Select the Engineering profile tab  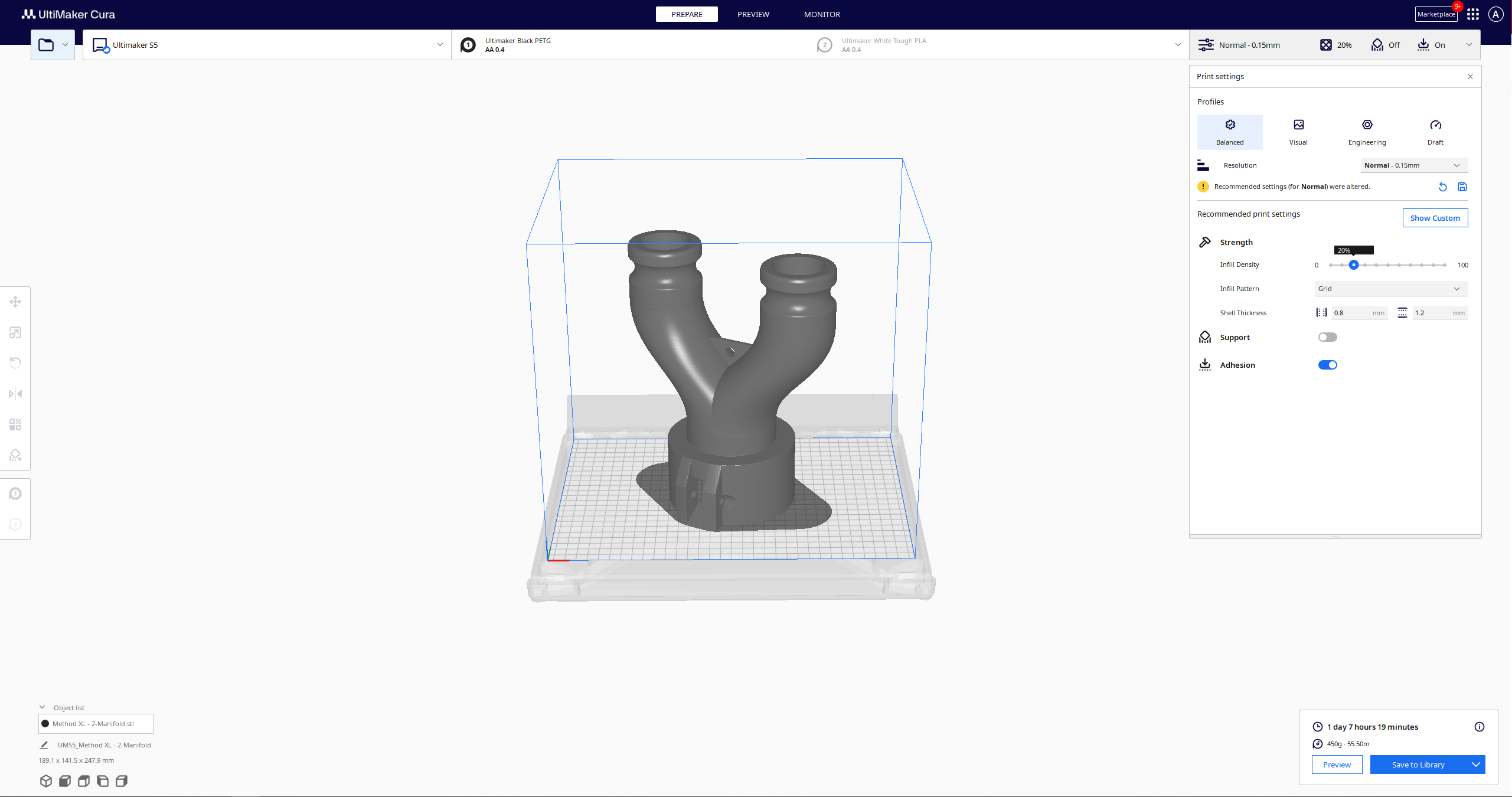point(1366,131)
